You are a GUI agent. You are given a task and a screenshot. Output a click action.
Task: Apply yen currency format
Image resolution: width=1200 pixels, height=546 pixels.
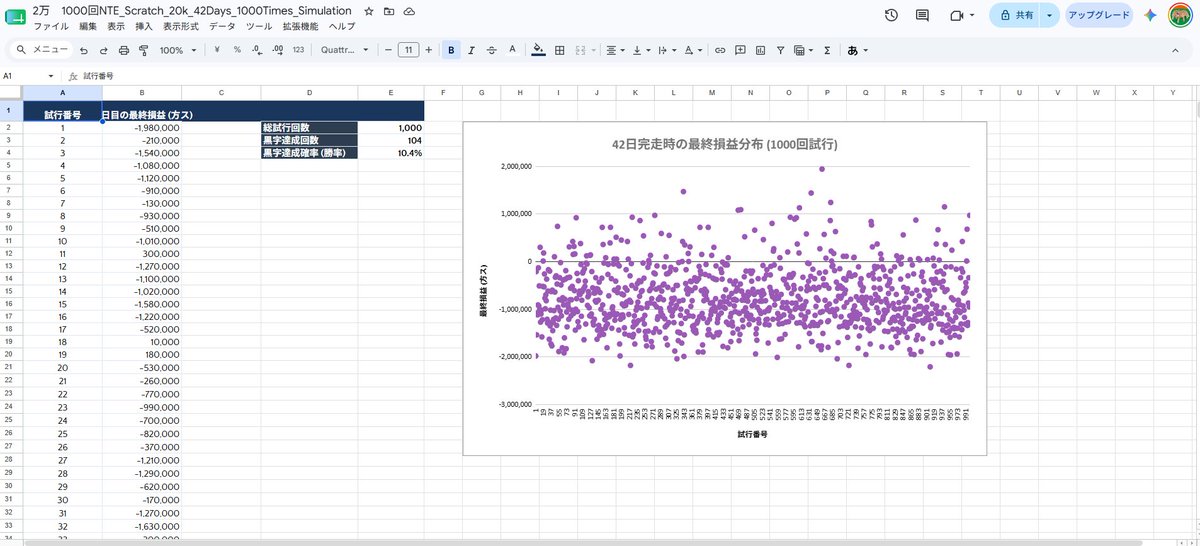(218, 49)
